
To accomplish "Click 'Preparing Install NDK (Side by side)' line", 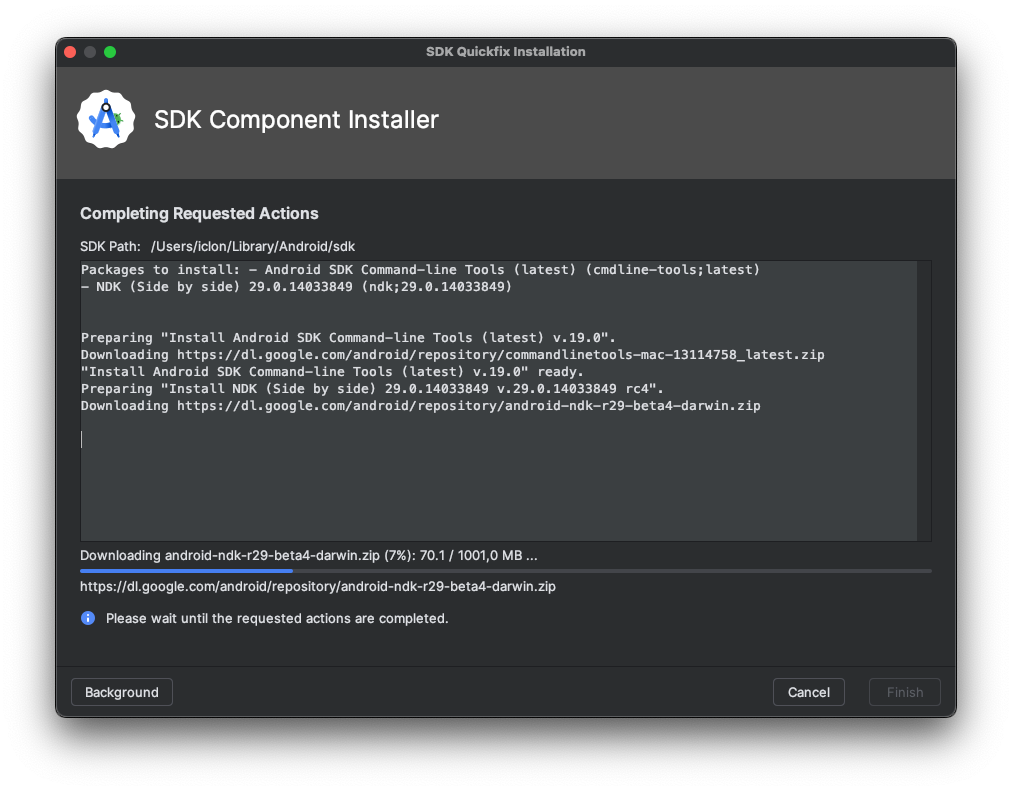I will coord(372,388).
